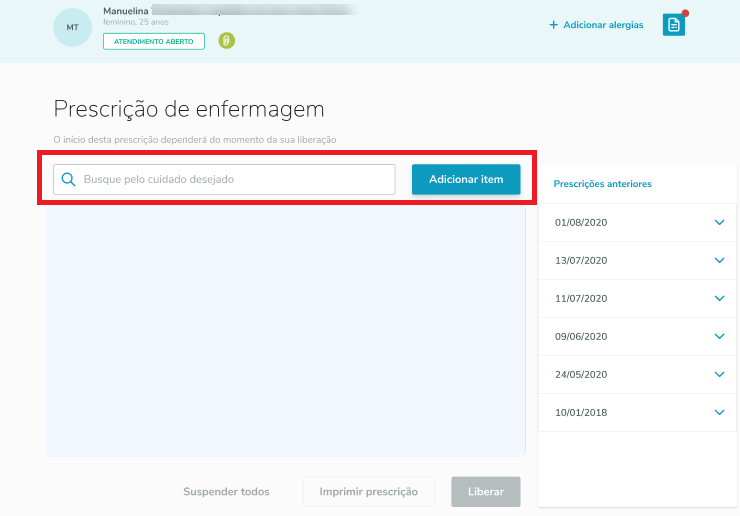
Task: Click the 'feminino, 25 anos' patient info
Action: coord(136,22)
